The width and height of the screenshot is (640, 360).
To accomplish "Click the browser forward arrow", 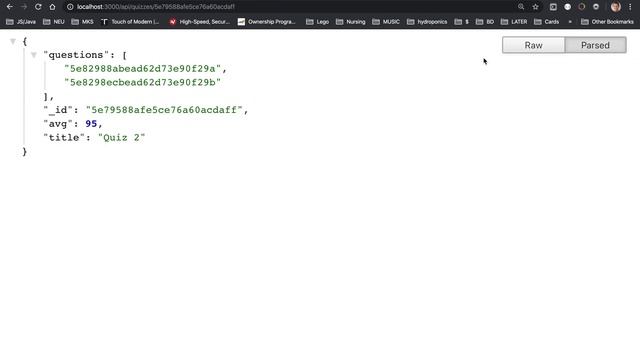I will (24, 7).
